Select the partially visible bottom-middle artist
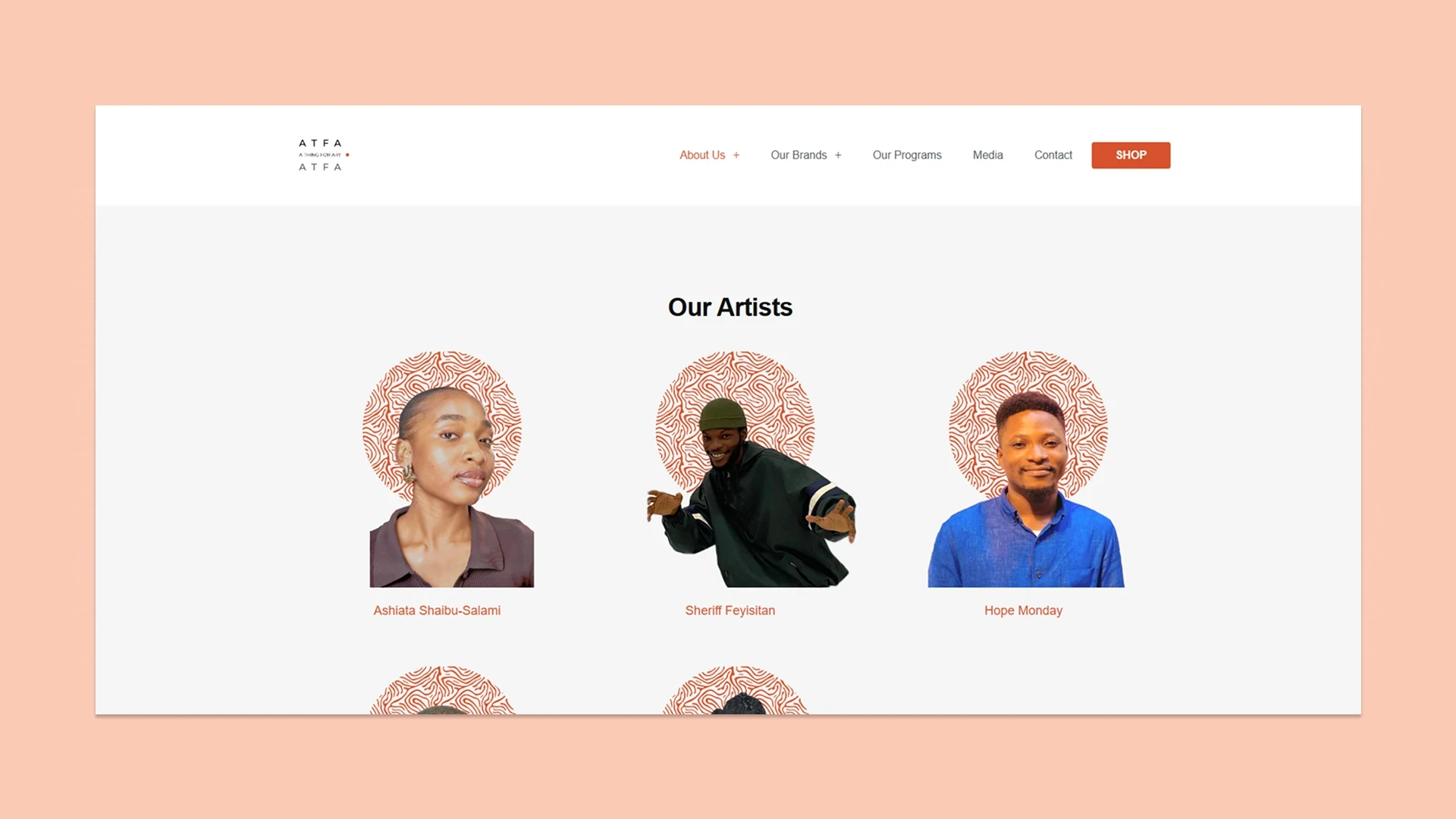 point(736,690)
